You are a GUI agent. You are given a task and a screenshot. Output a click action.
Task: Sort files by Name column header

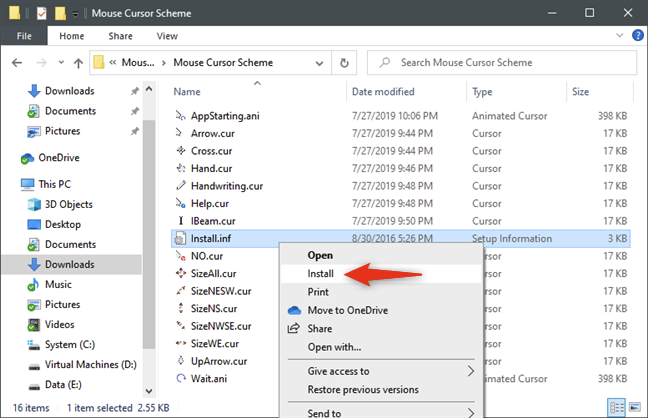[x=187, y=92]
